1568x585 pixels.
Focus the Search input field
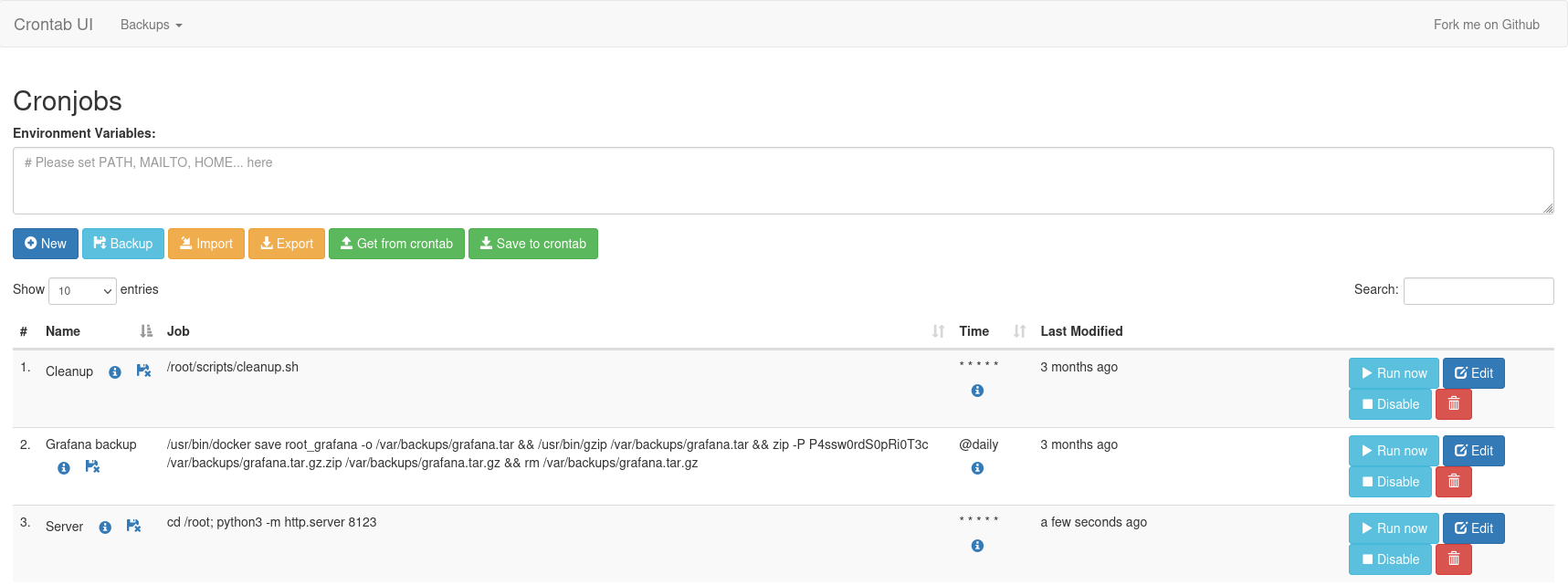(1478, 291)
